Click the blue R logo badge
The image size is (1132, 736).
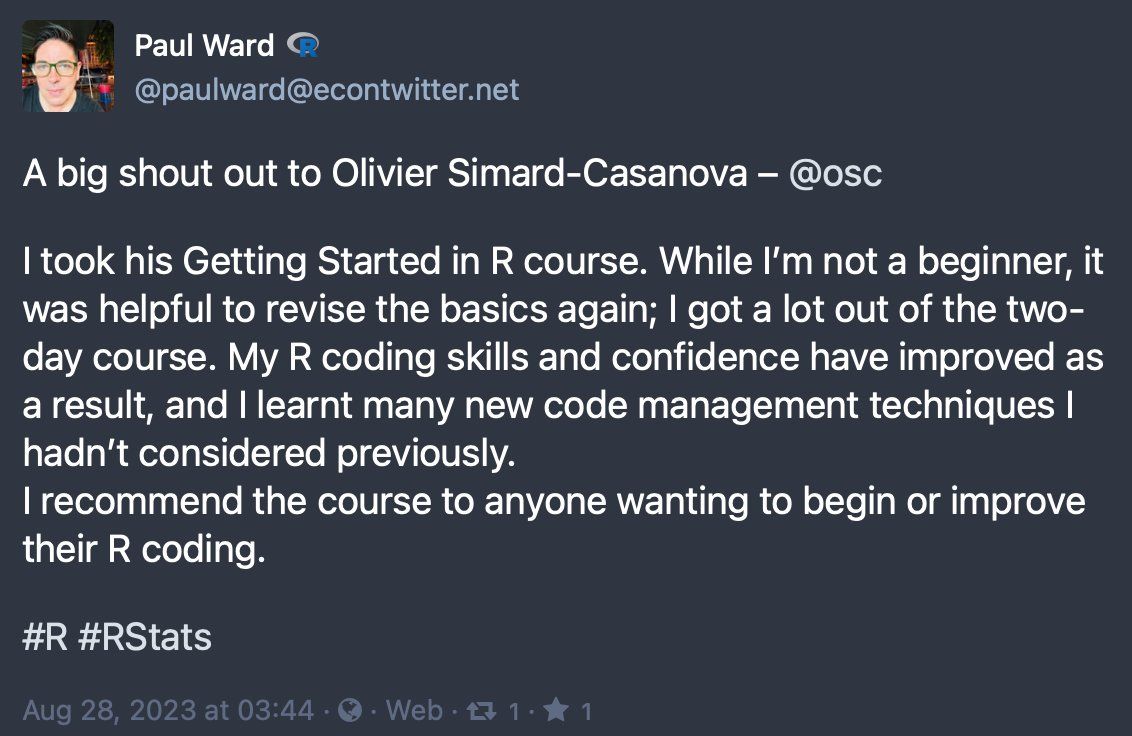click(302, 45)
